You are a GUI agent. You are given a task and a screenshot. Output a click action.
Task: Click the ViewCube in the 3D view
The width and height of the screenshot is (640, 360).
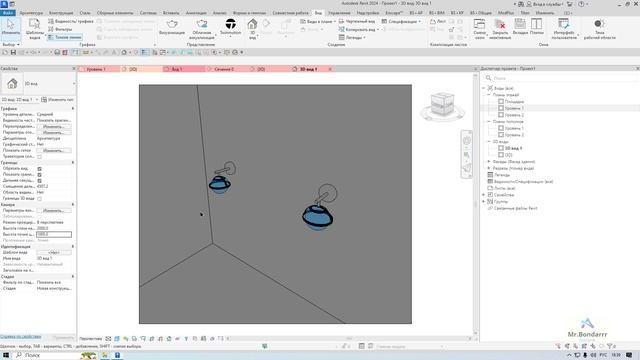442,105
